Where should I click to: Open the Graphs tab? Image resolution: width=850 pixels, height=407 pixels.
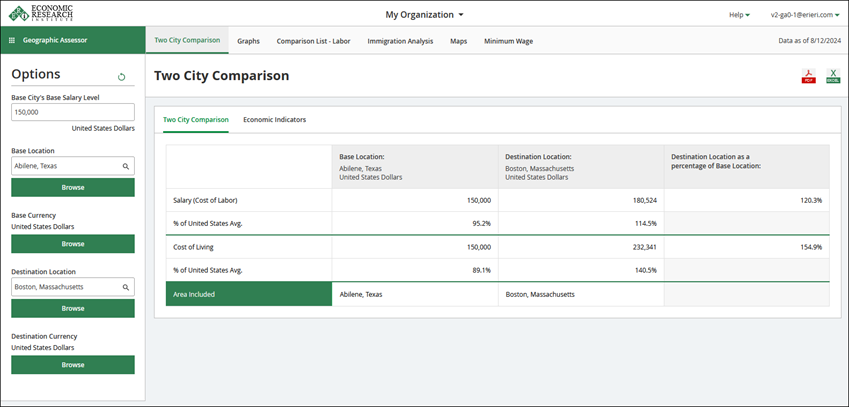click(248, 41)
